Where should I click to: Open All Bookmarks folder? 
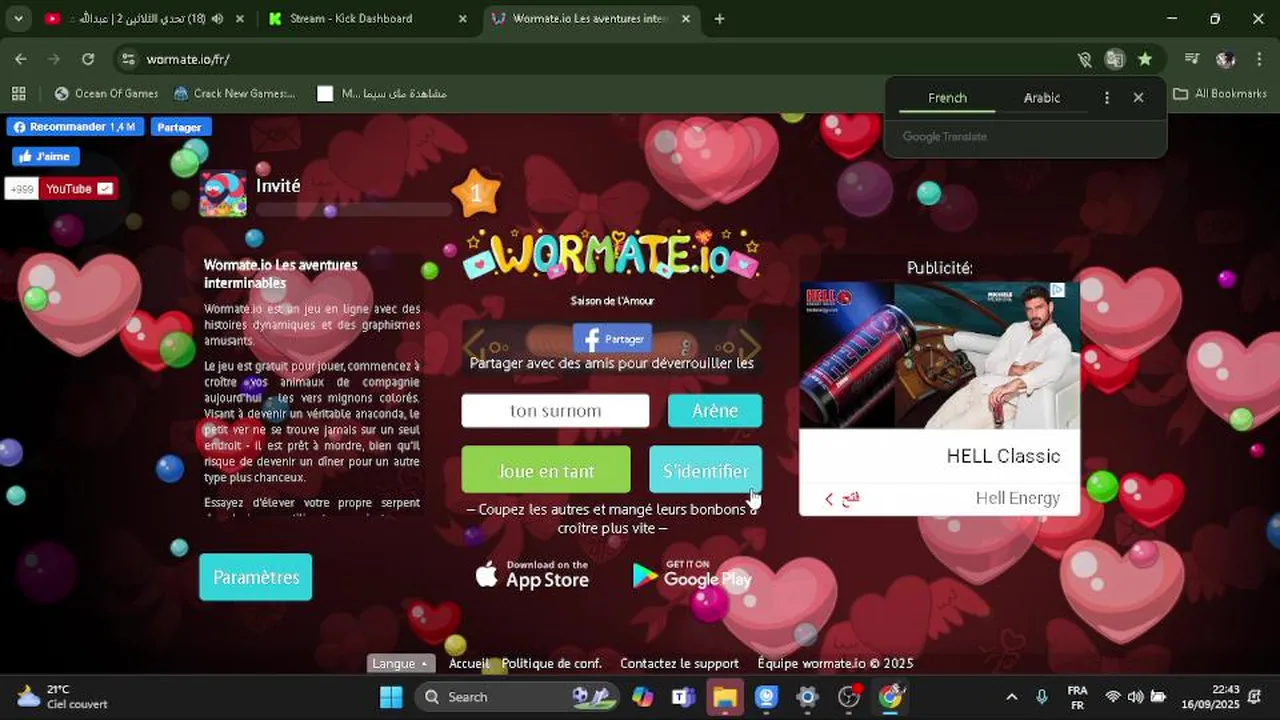pos(1220,93)
